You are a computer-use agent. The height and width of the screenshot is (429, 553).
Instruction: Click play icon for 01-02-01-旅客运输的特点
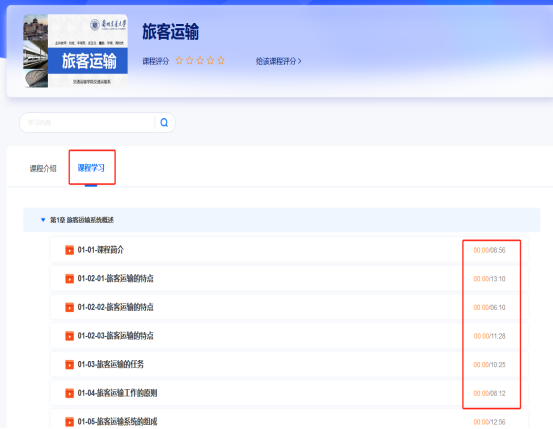pyautogui.click(x=69, y=279)
